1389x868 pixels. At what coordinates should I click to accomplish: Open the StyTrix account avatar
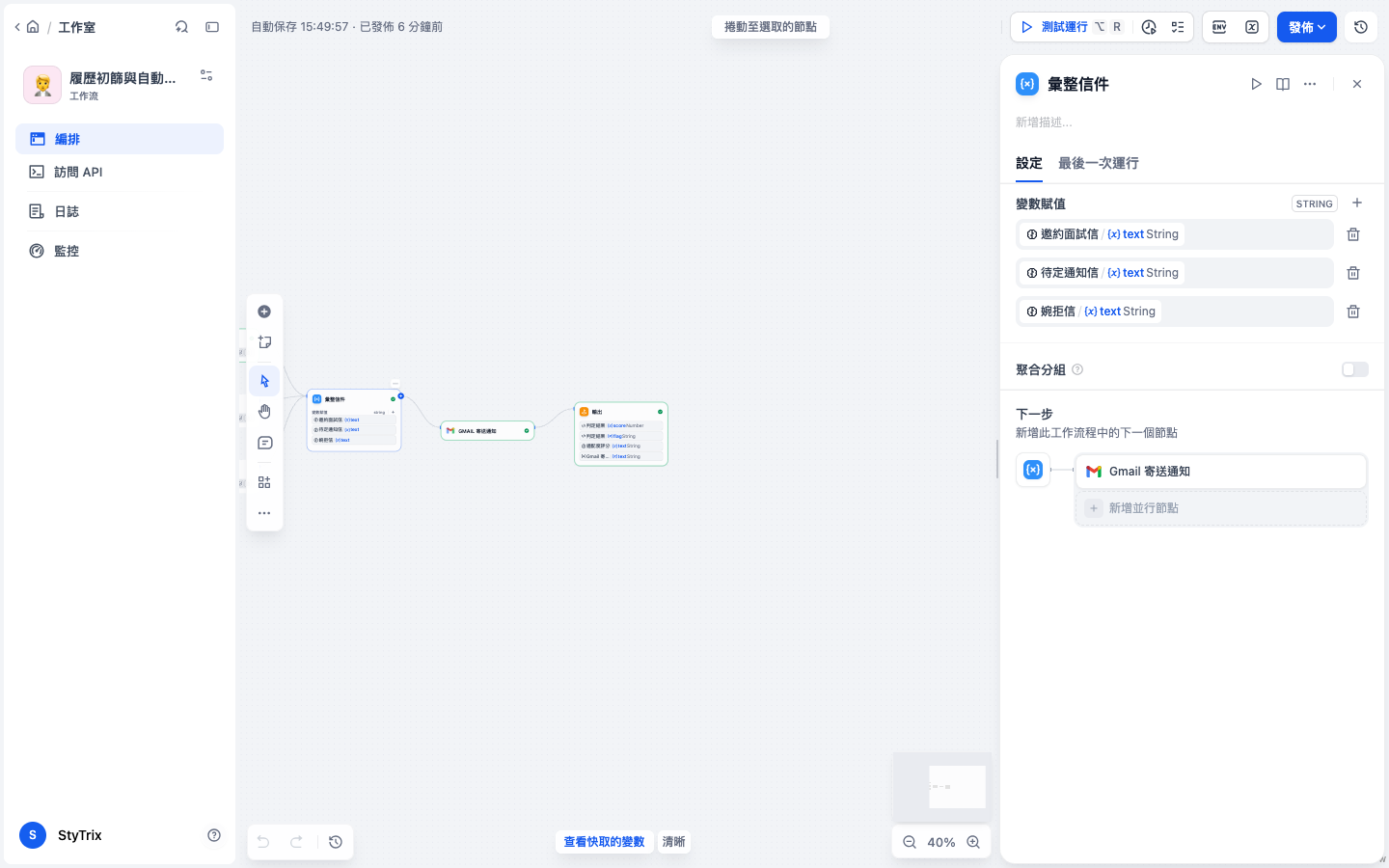[33, 835]
